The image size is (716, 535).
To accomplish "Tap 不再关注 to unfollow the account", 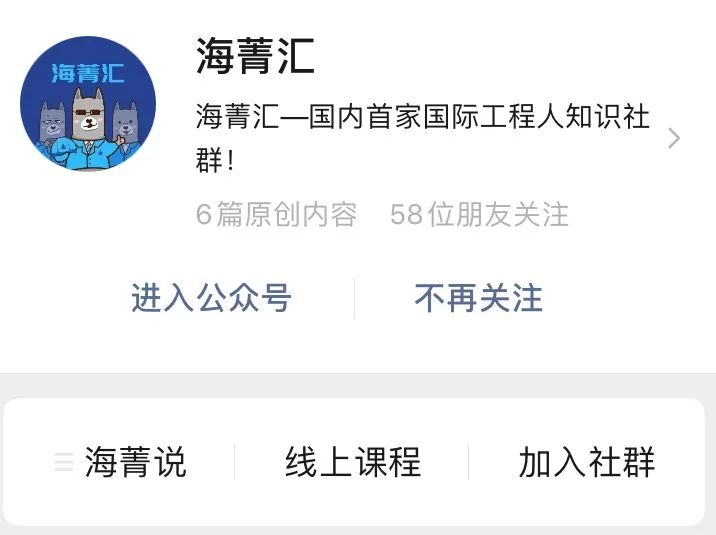I will (x=479, y=298).
